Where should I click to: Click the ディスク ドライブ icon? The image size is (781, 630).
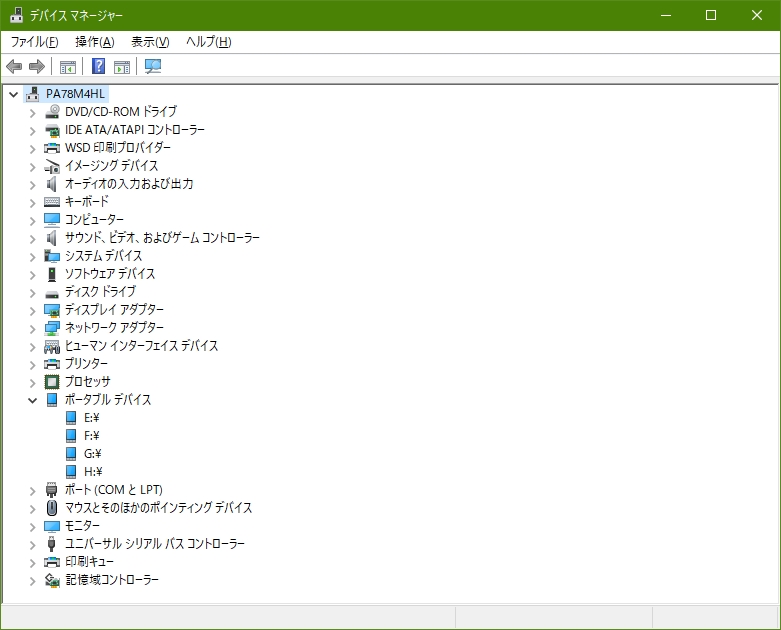pyautogui.click(x=52, y=293)
